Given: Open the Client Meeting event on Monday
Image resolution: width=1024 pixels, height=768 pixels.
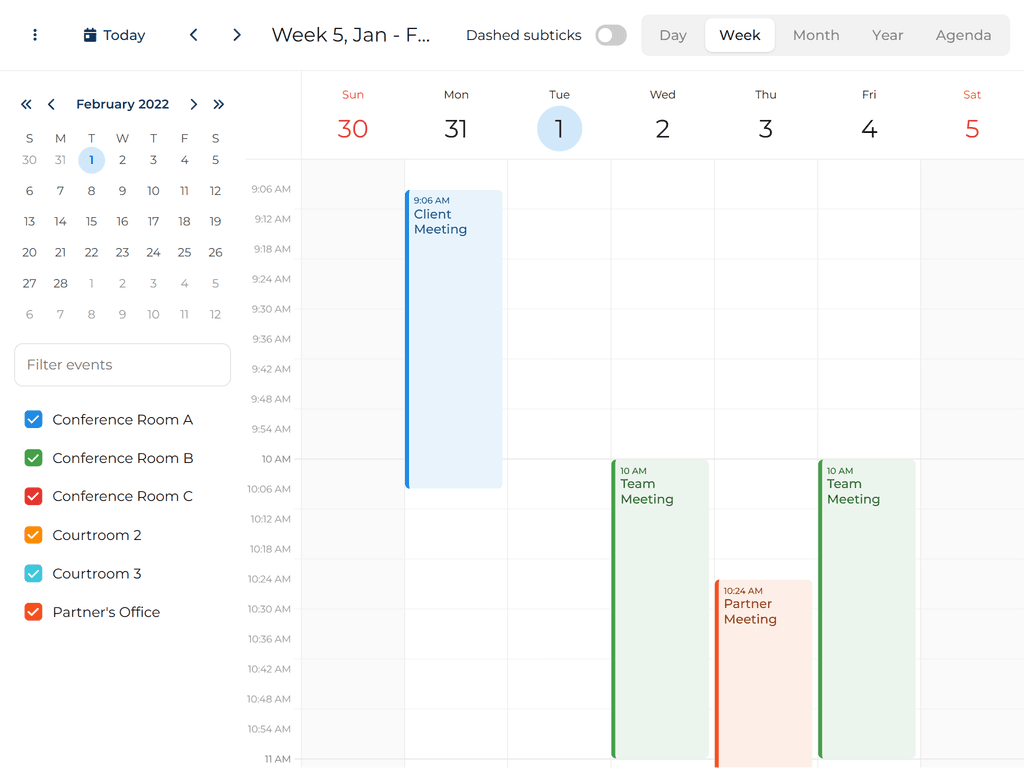Looking at the screenshot, I should tap(453, 300).
